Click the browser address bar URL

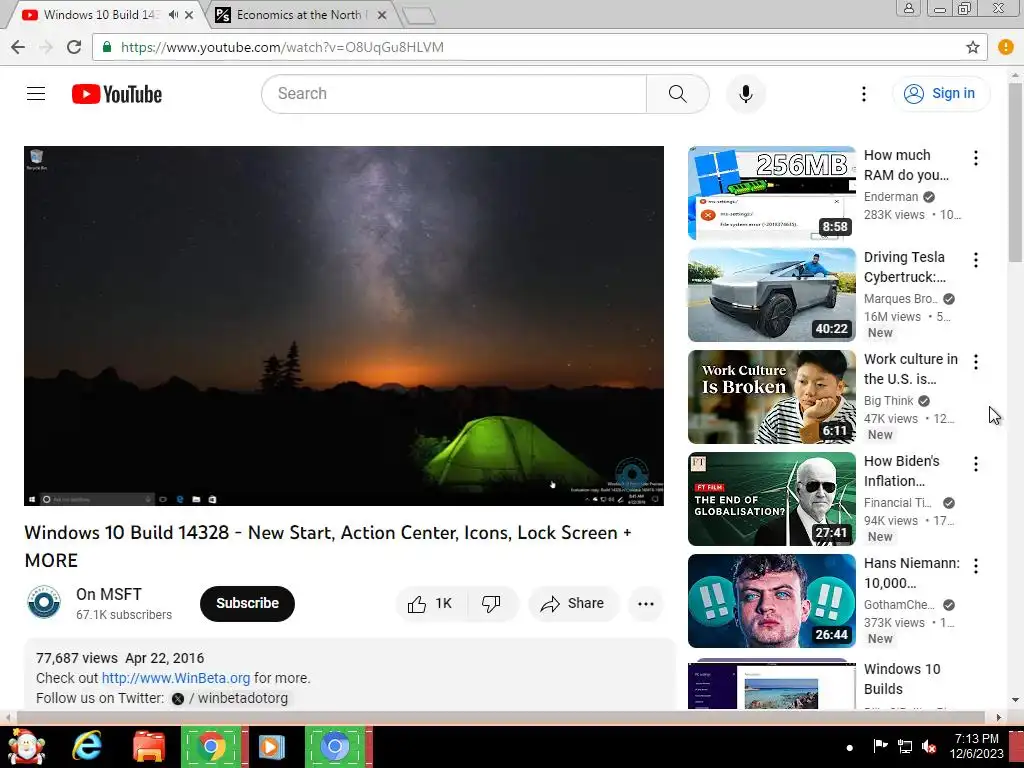(282, 47)
